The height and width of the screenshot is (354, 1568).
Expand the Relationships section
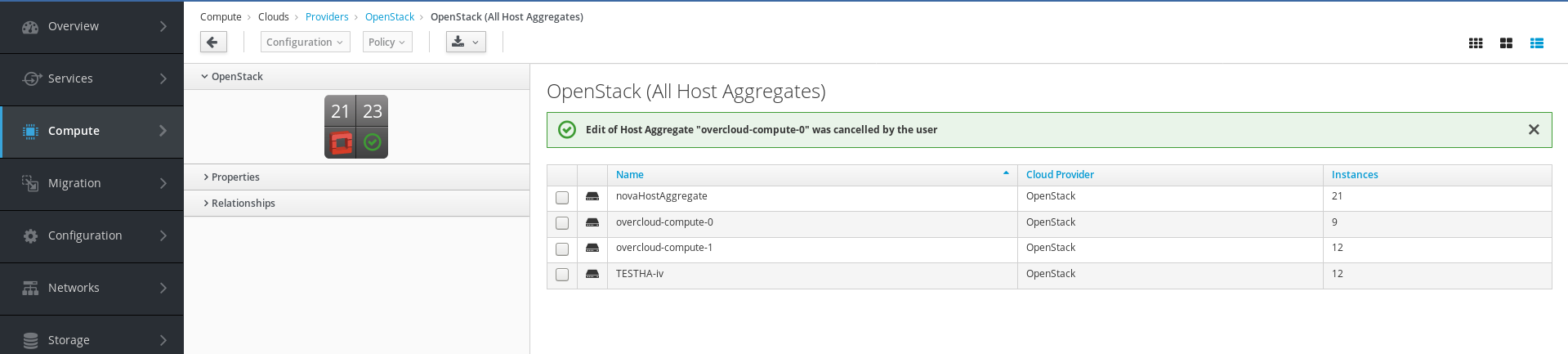pyautogui.click(x=357, y=203)
